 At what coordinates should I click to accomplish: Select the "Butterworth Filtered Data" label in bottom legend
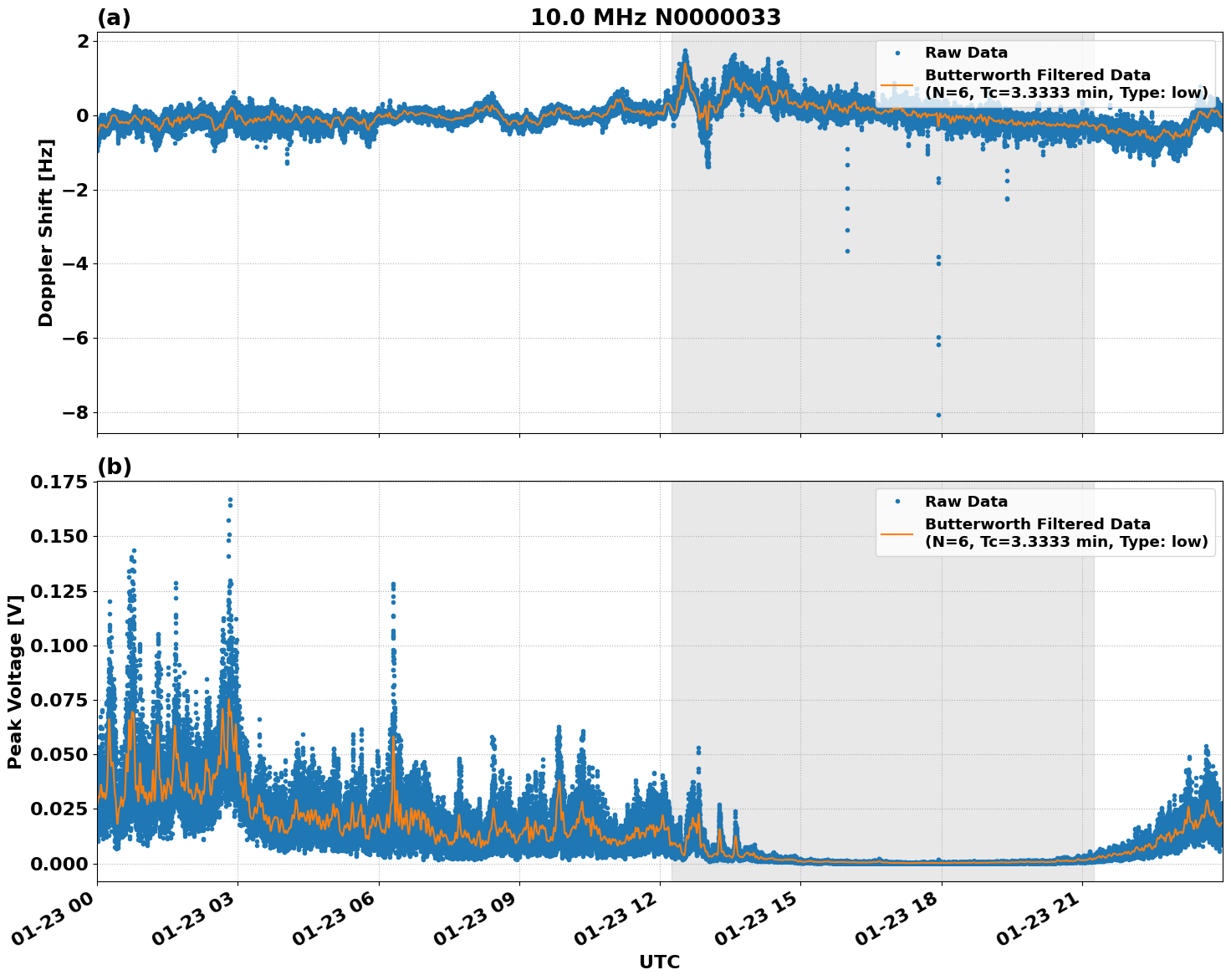point(1037,523)
